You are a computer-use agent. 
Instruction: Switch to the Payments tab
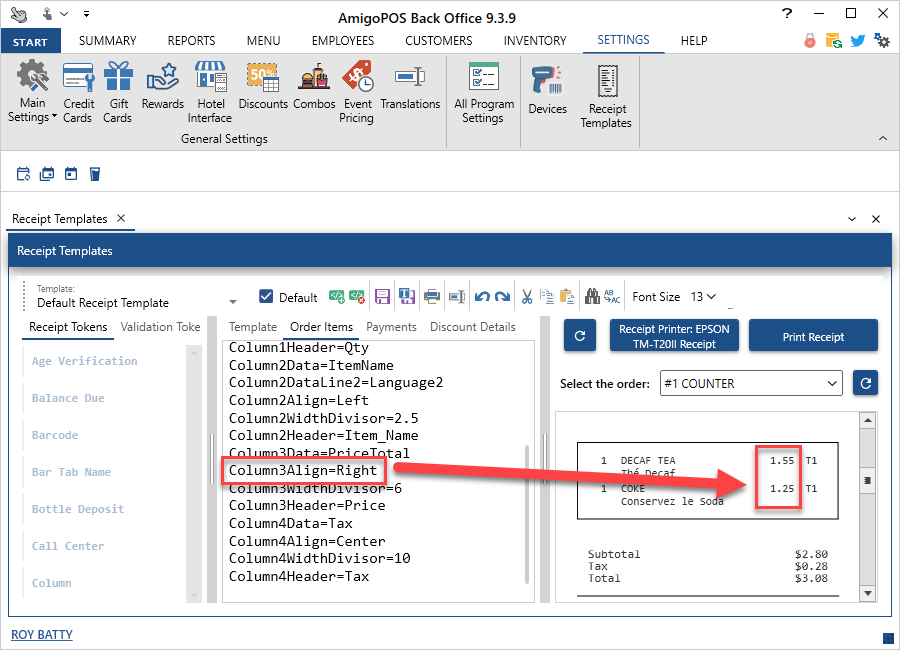(x=391, y=327)
